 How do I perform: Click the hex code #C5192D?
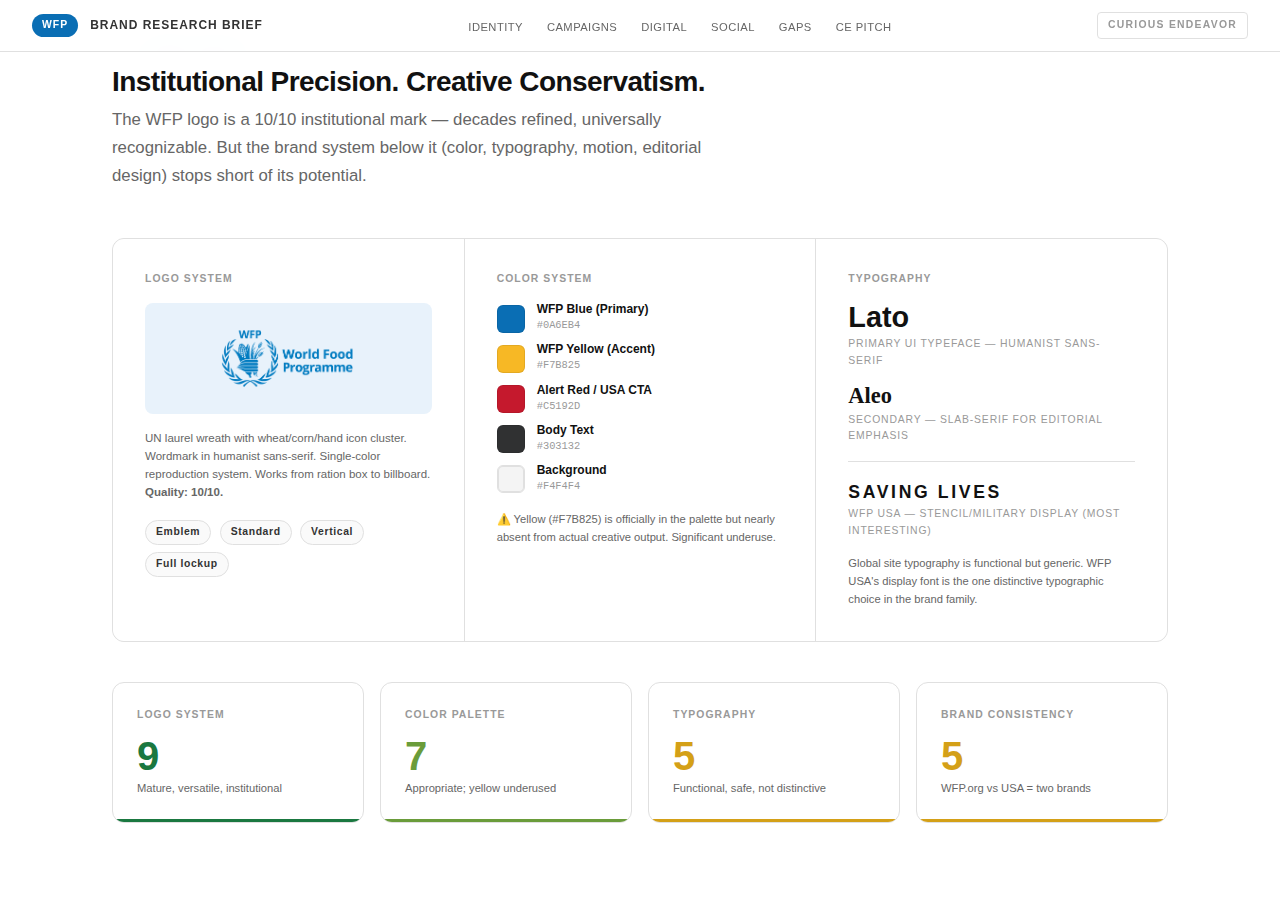point(558,406)
